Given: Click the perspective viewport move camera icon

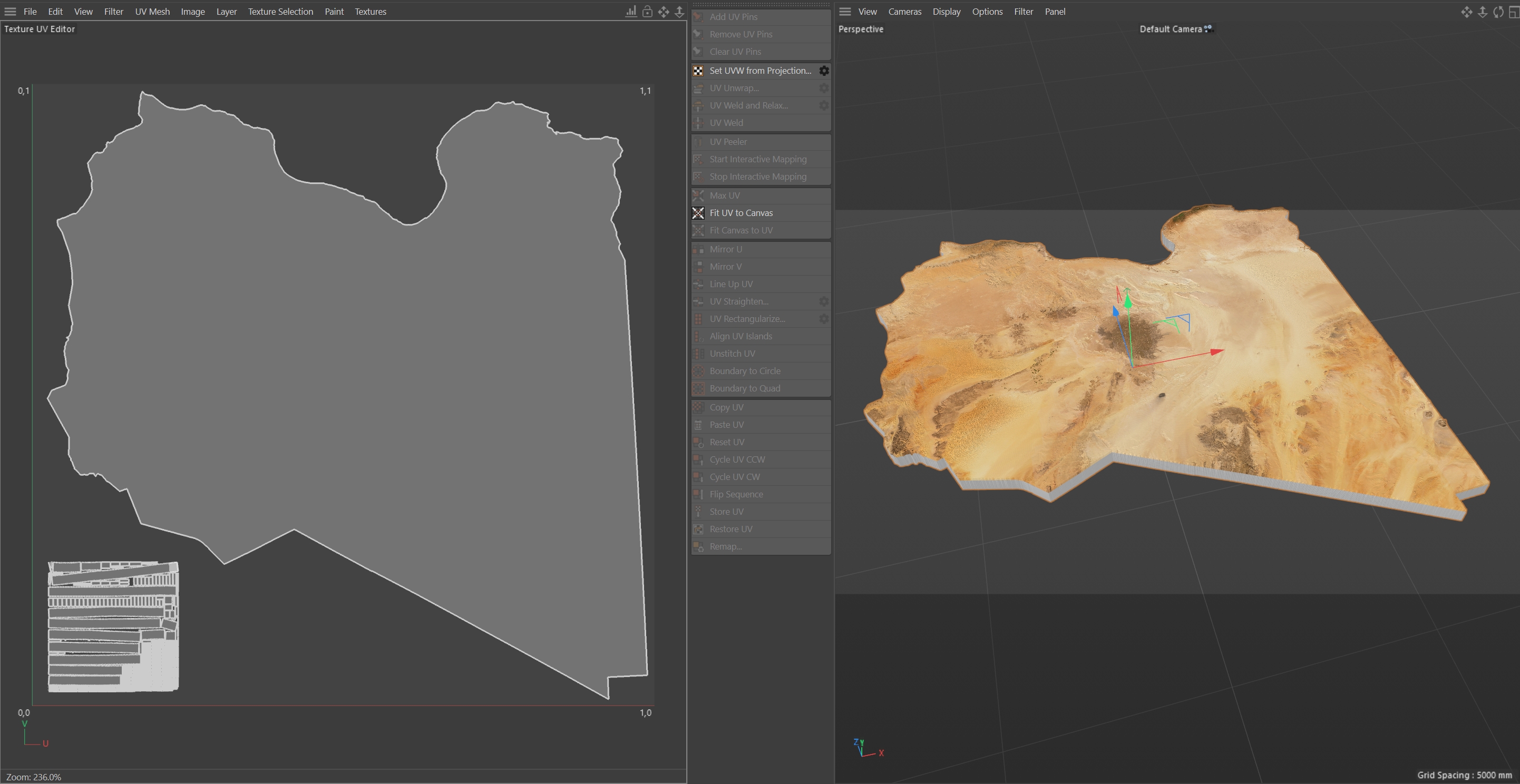Looking at the screenshot, I should point(1466,12).
